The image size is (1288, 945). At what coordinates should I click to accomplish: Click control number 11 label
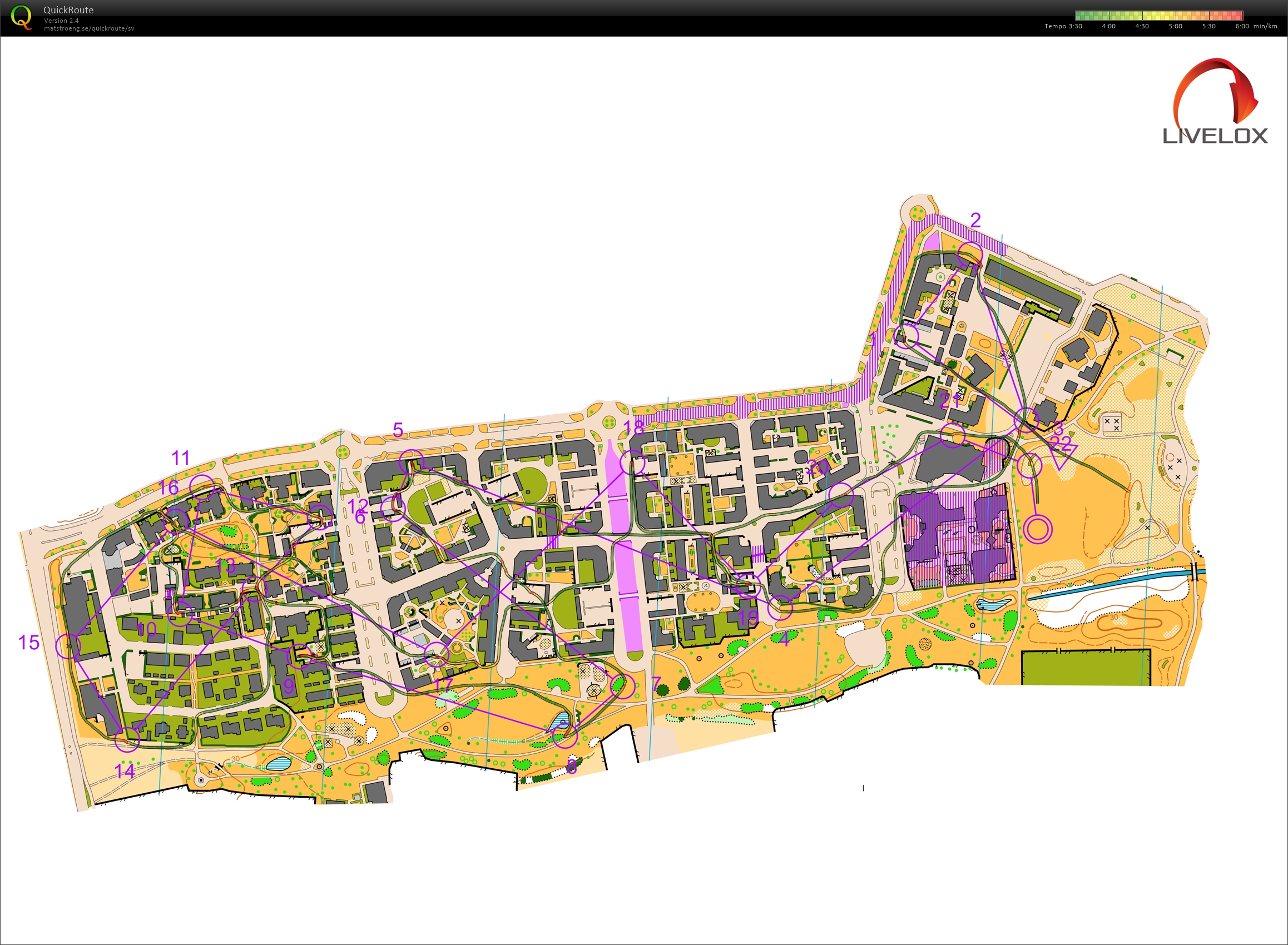[x=181, y=457]
